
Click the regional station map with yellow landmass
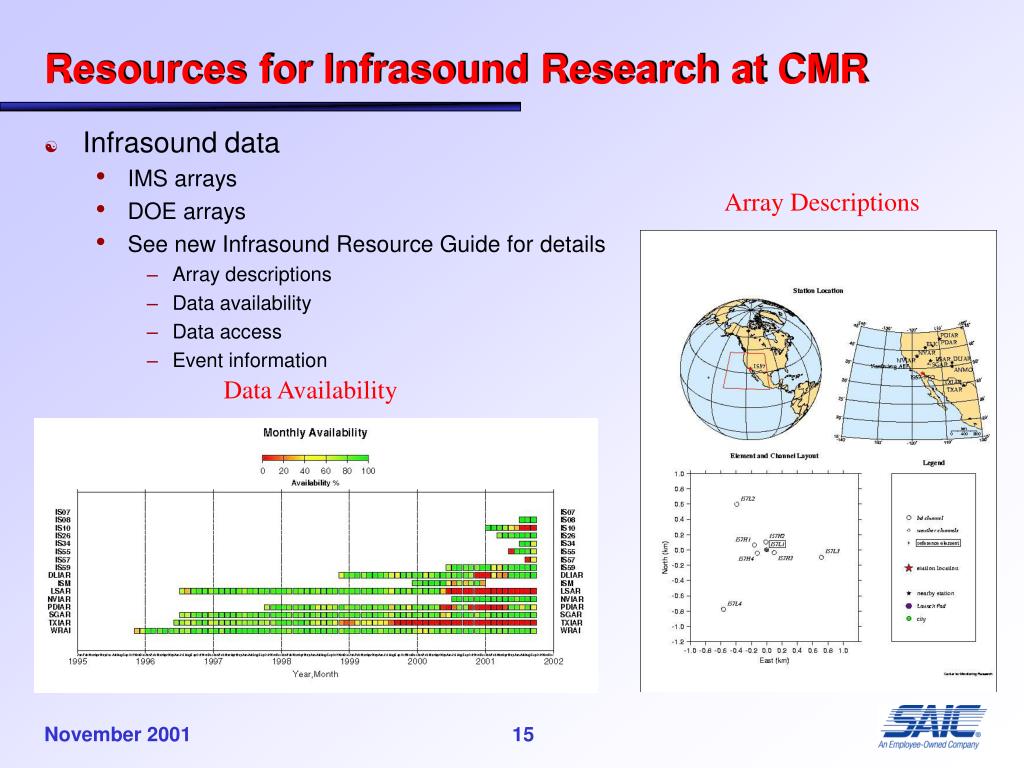(x=912, y=383)
